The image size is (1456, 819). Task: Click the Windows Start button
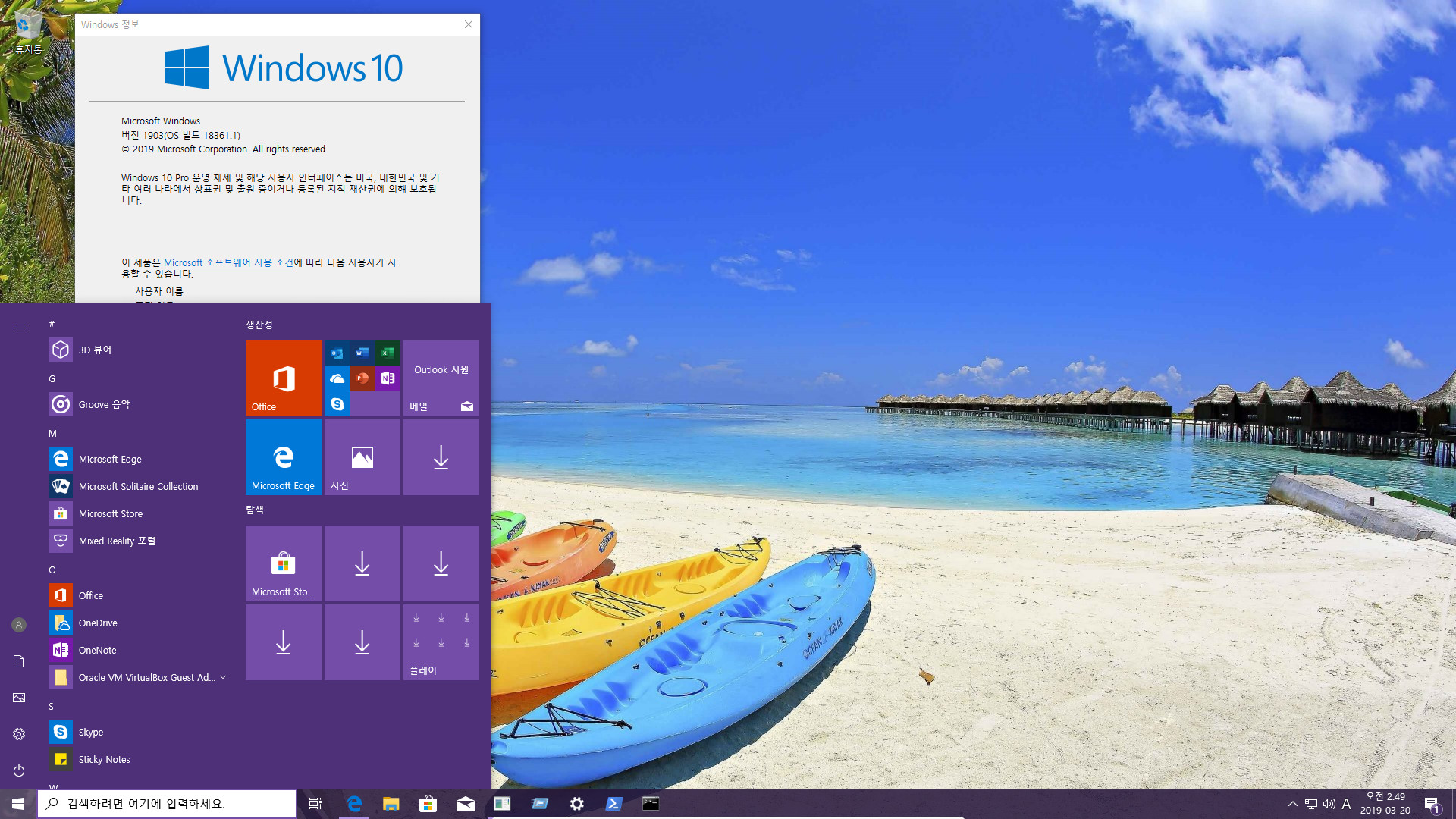(18, 804)
